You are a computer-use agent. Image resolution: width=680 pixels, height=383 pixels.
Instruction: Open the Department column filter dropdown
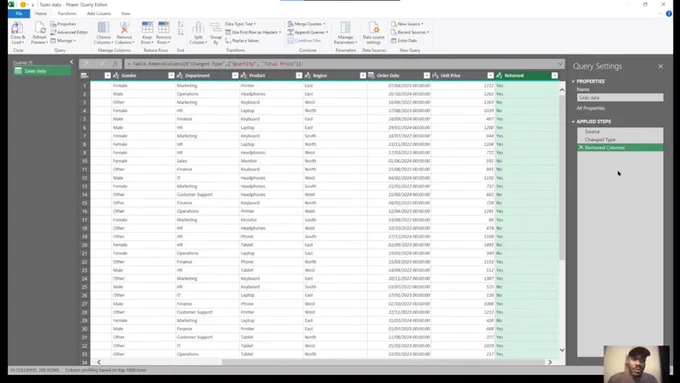pyautogui.click(x=235, y=75)
